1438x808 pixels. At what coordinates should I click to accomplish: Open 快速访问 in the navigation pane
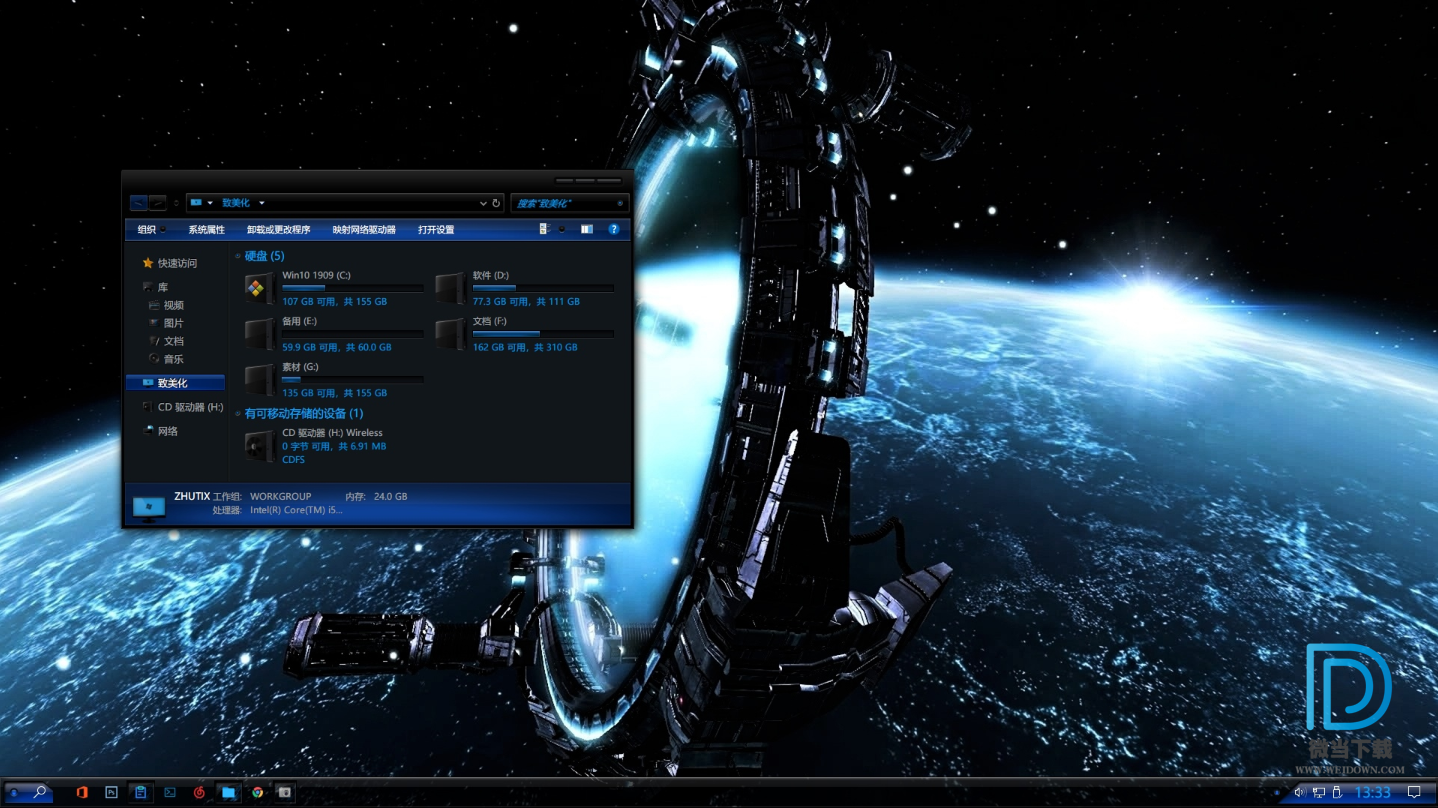pyautogui.click(x=169, y=263)
